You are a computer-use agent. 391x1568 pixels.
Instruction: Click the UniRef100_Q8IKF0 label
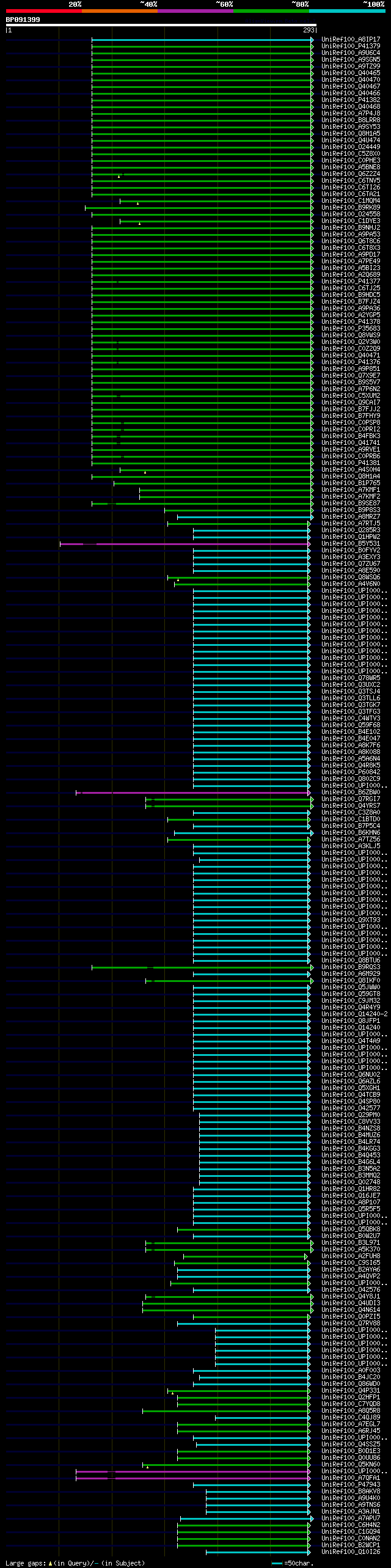click(351, 981)
